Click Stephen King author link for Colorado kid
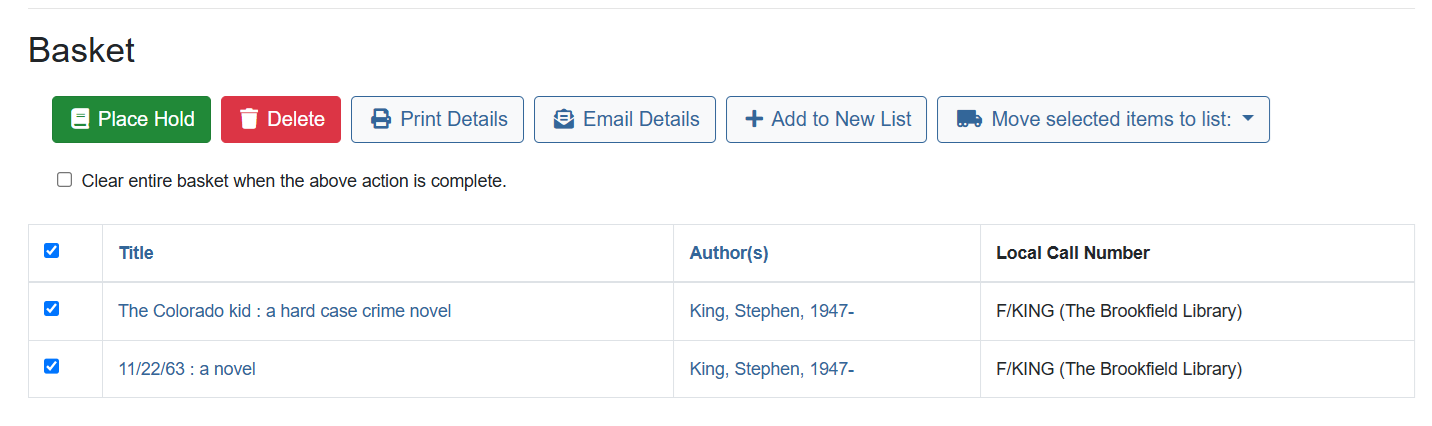This screenshot has width=1432, height=426. 771,311
